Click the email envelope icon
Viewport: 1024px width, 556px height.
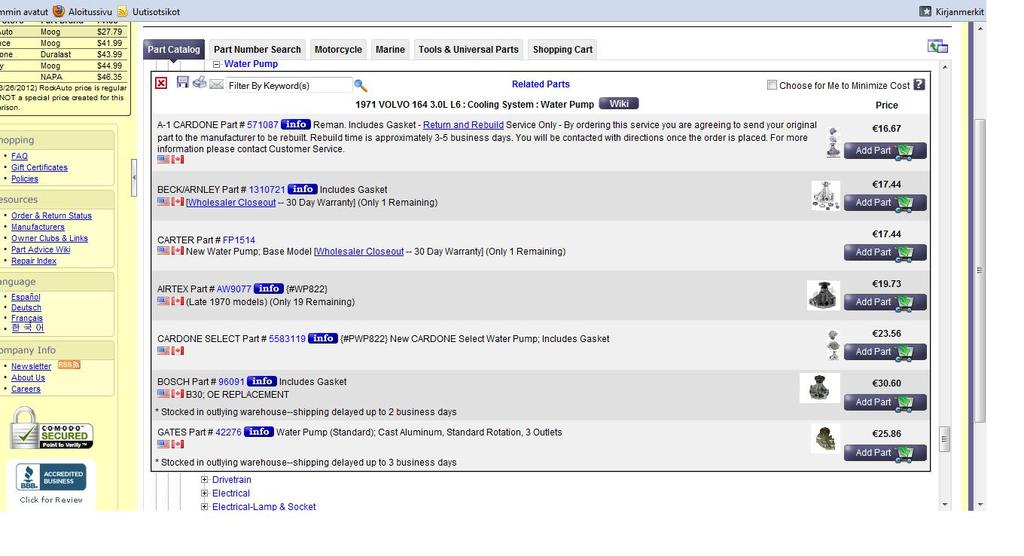click(216, 85)
